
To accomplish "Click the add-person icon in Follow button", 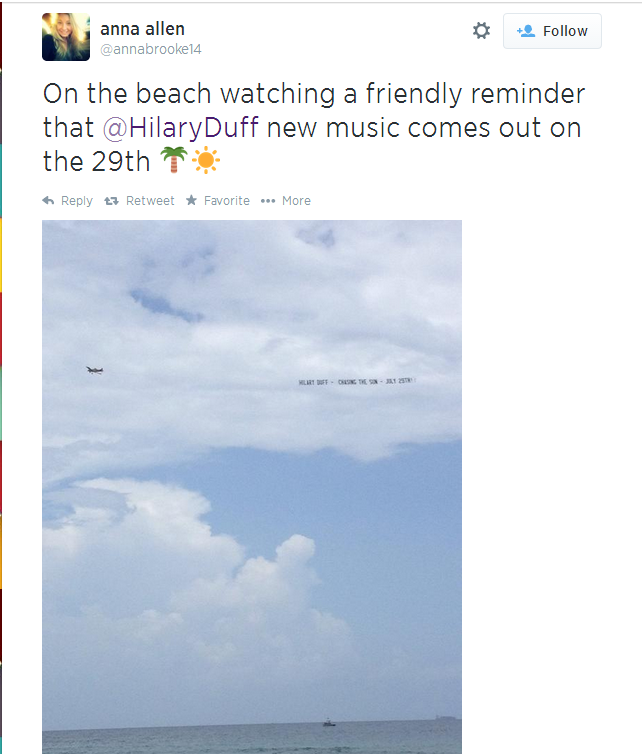I will [x=526, y=31].
